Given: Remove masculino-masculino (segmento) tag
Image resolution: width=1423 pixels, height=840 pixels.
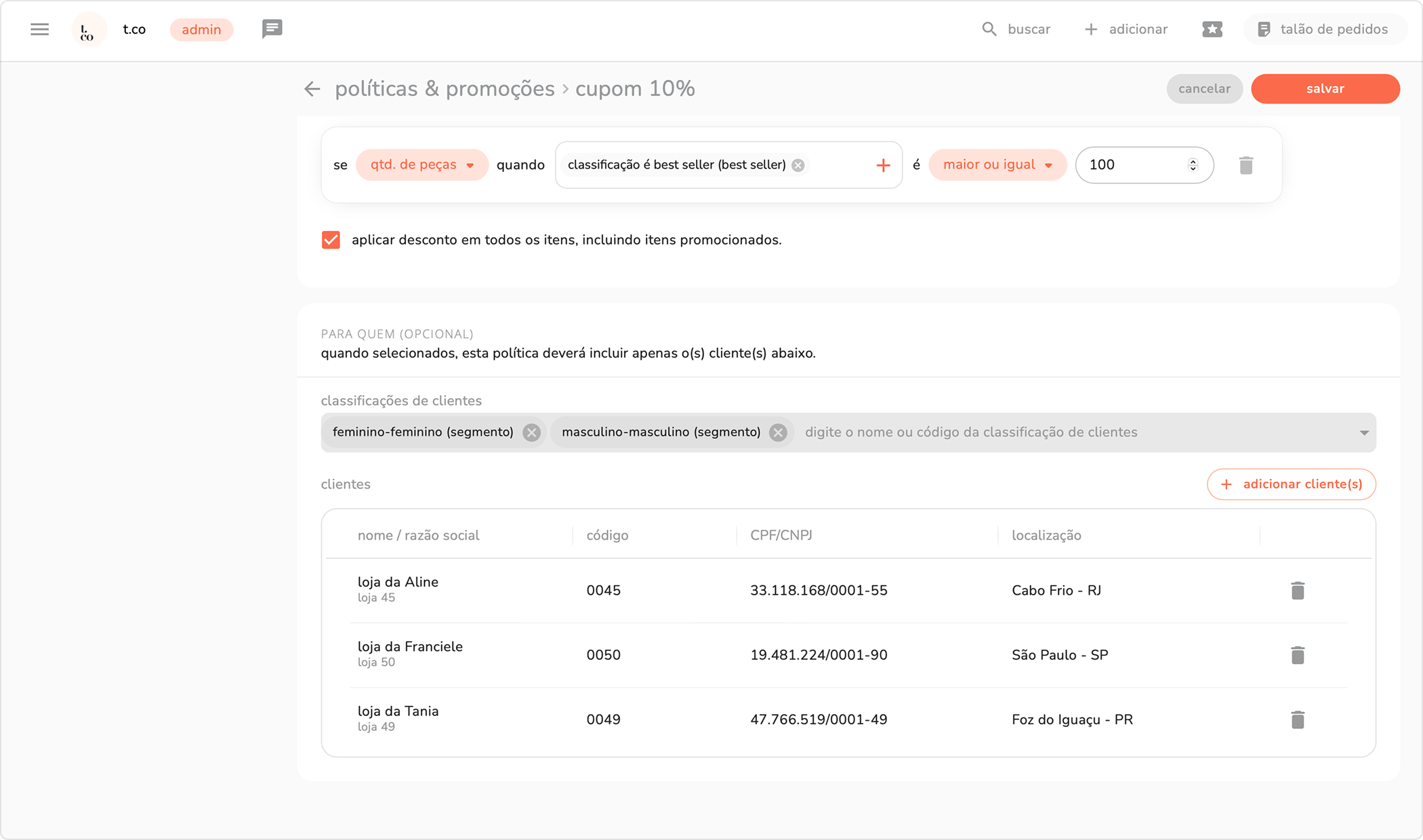Looking at the screenshot, I should pyautogui.click(x=778, y=432).
